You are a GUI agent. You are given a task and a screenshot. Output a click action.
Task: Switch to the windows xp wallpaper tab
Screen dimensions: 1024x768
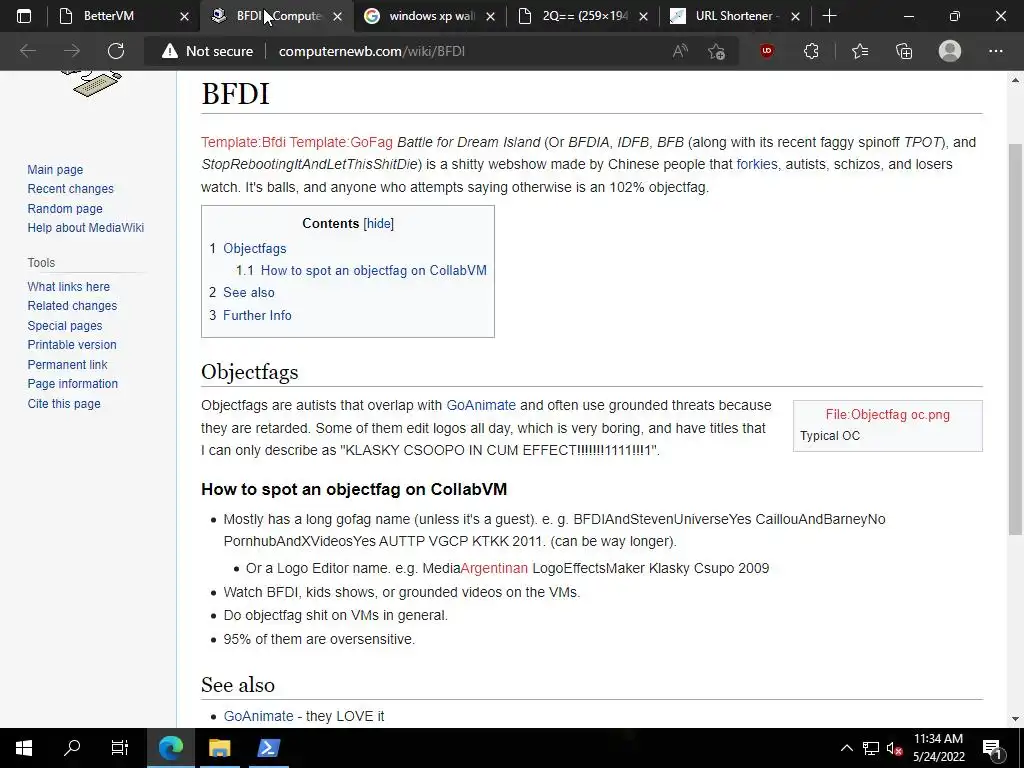[431, 16]
